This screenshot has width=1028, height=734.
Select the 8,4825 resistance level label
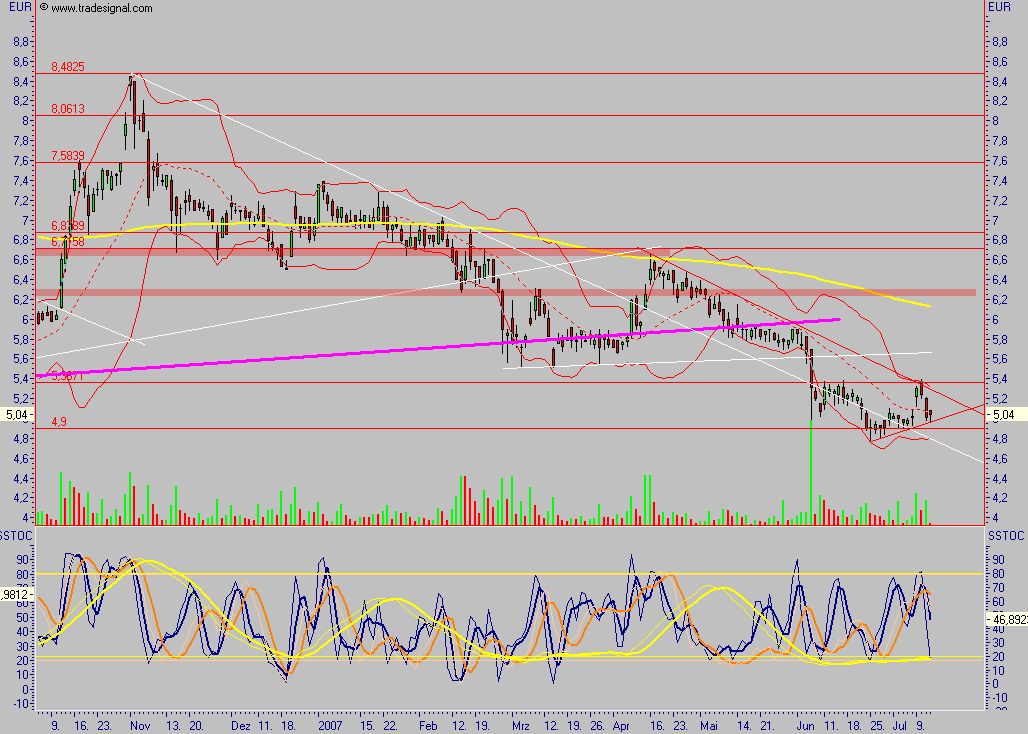coord(67,67)
